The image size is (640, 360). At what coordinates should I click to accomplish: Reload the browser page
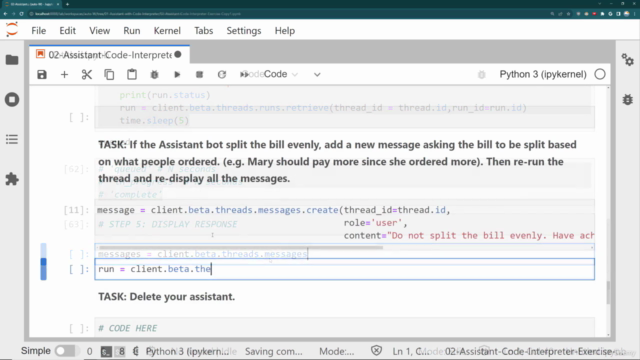coord(21,13)
